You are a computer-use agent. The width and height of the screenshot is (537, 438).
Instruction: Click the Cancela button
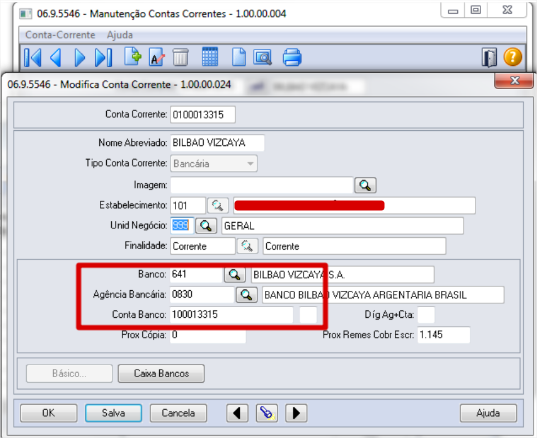(x=178, y=413)
